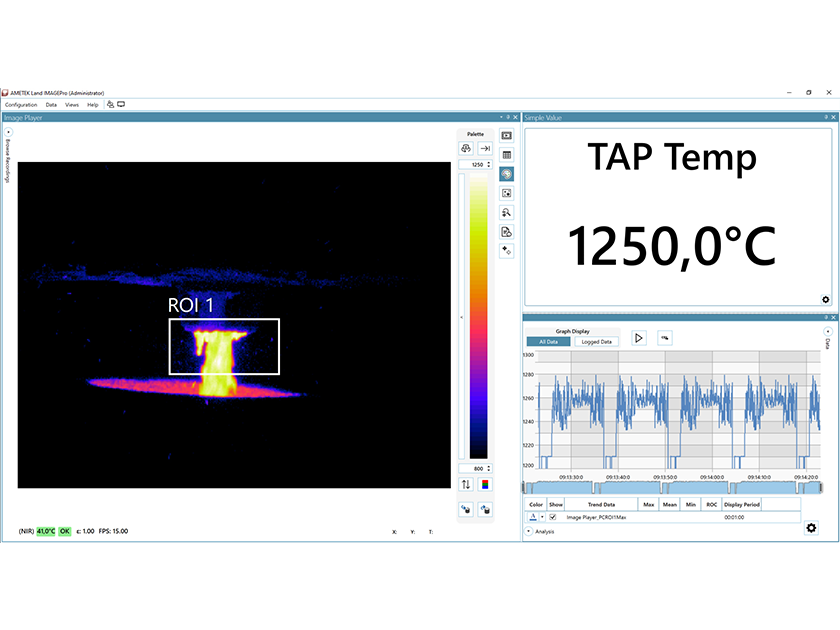Open the Views menu

coord(71,104)
